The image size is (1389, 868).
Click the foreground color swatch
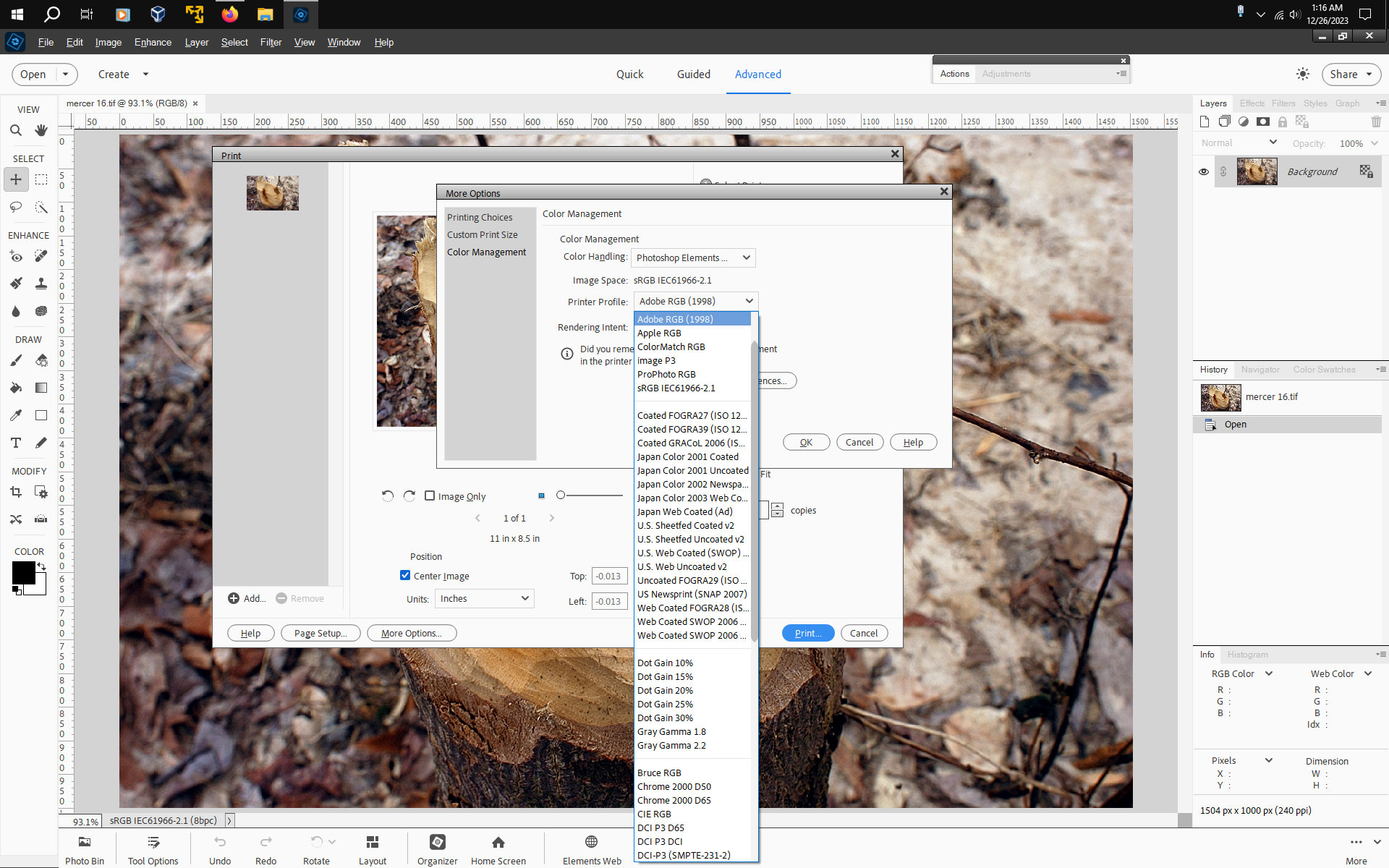click(x=24, y=574)
